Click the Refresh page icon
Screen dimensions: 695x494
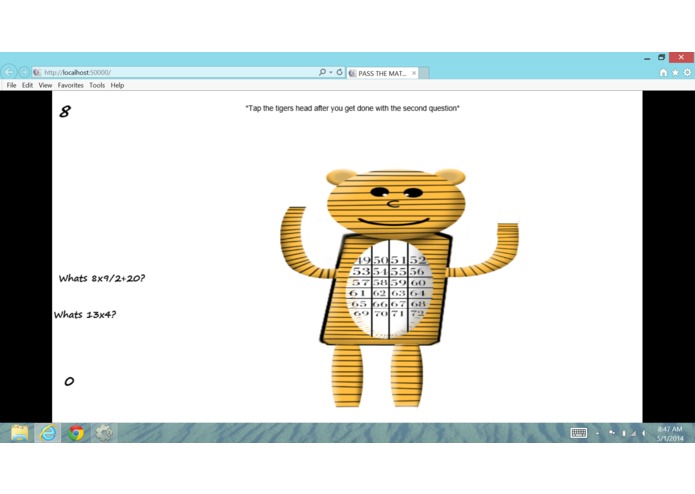[x=340, y=72]
